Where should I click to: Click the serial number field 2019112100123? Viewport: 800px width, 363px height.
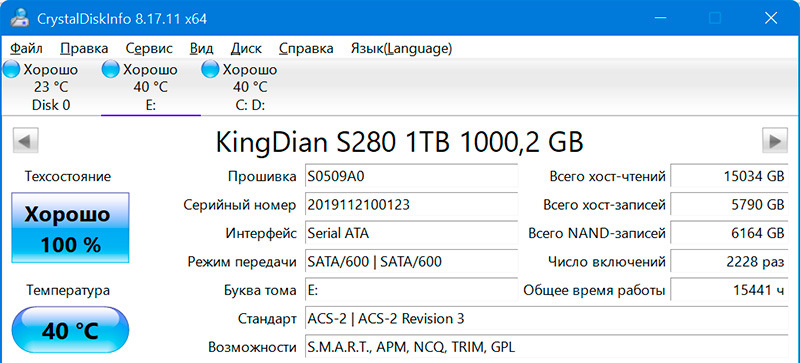(411, 205)
